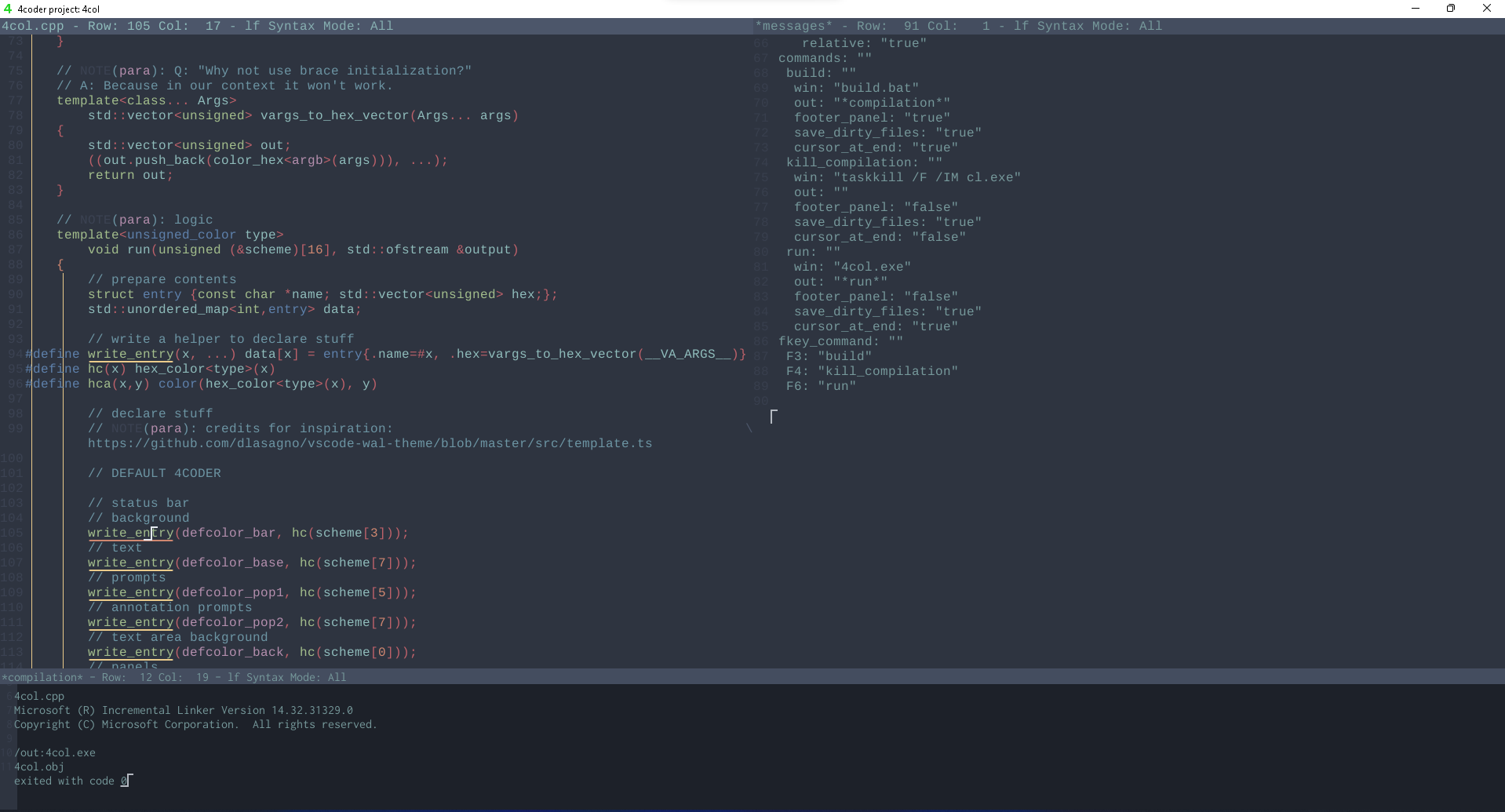Image resolution: width=1505 pixels, height=812 pixels.
Task: Click the 'struct entry' definition line
Action: click(322, 294)
